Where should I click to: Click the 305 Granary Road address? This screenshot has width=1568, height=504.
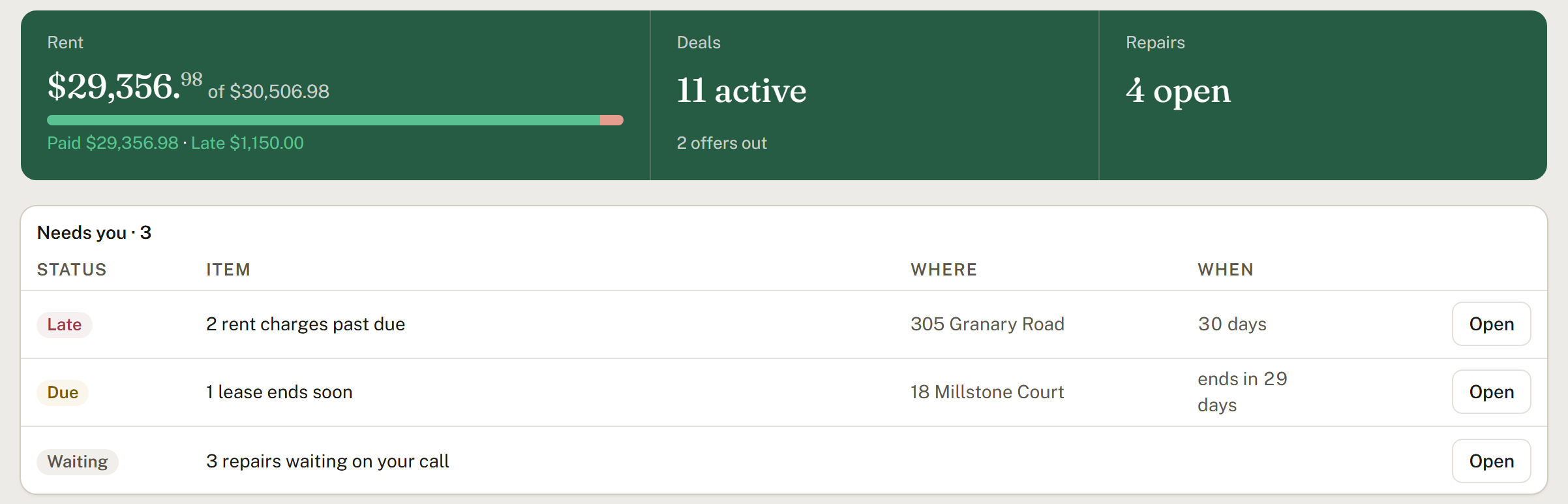988,324
